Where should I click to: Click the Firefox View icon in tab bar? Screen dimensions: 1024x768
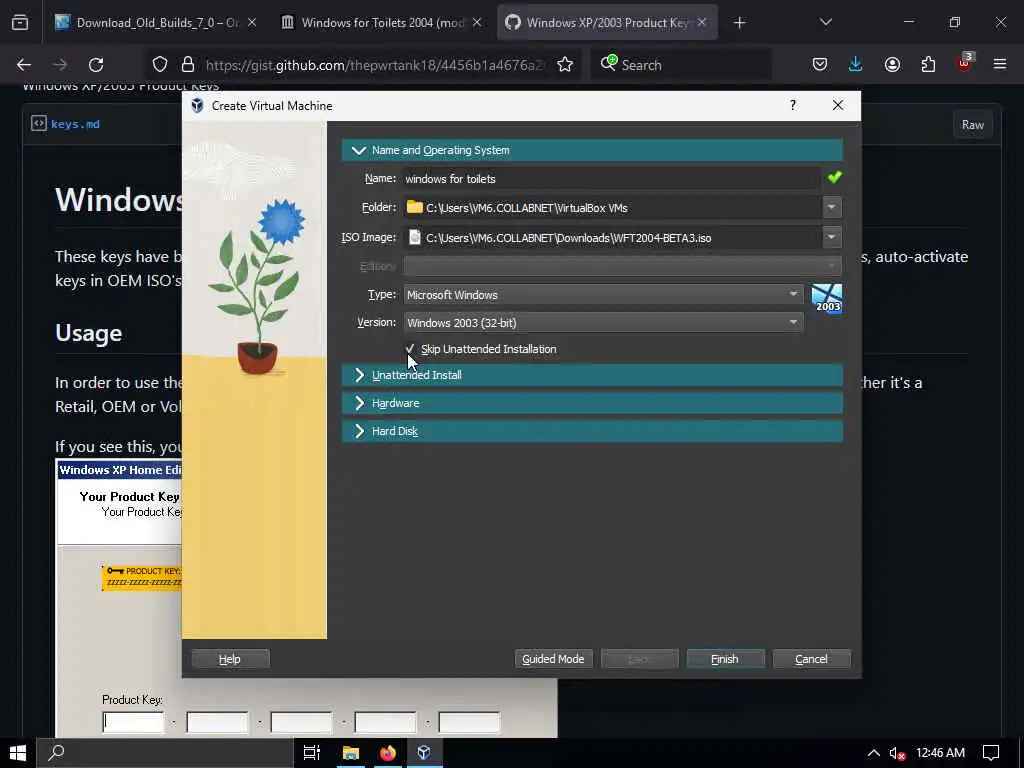coord(20,23)
